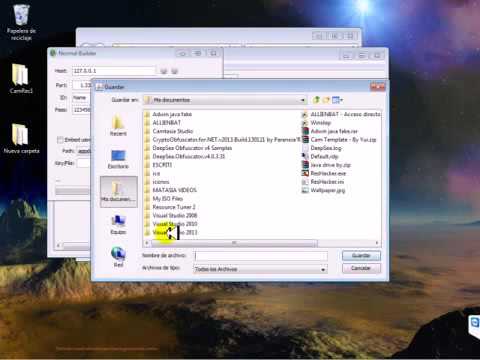Viewport: 480px width, 360px height.
Task: Select the CryptoObfuscator for .NET folder
Action: 222,140
